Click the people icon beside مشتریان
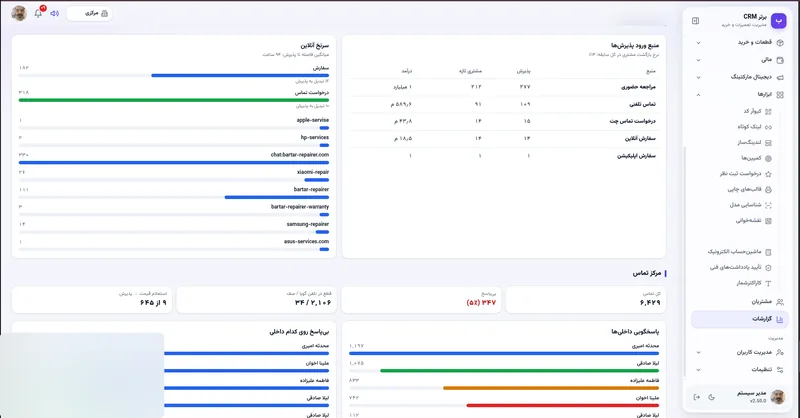Image resolution: width=800 pixels, height=418 pixels. (x=780, y=302)
